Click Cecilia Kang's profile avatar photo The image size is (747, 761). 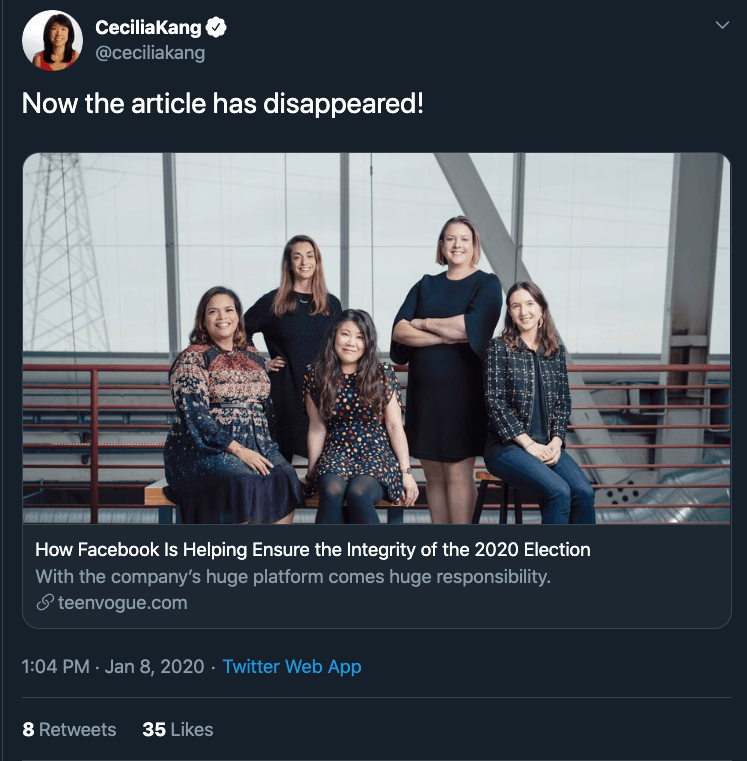[x=52, y=41]
